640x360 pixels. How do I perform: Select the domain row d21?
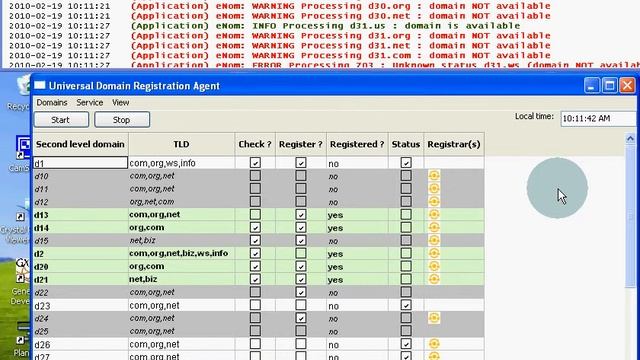(259, 279)
